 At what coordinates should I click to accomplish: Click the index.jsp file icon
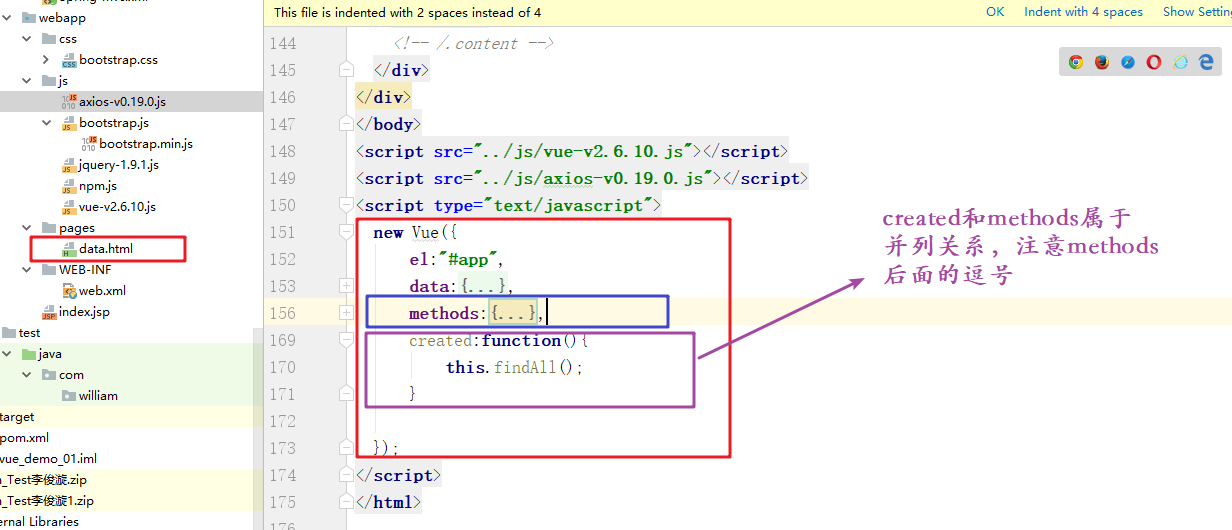click(x=49, y=312)
